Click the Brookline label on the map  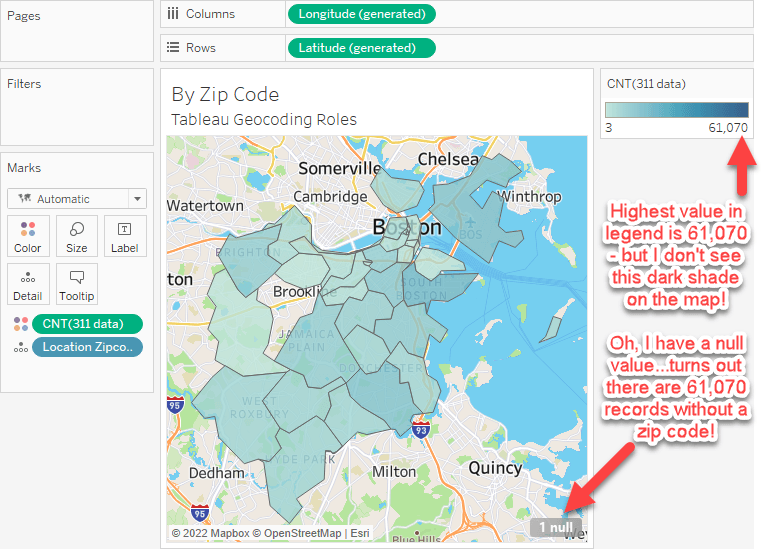point(305,292)
